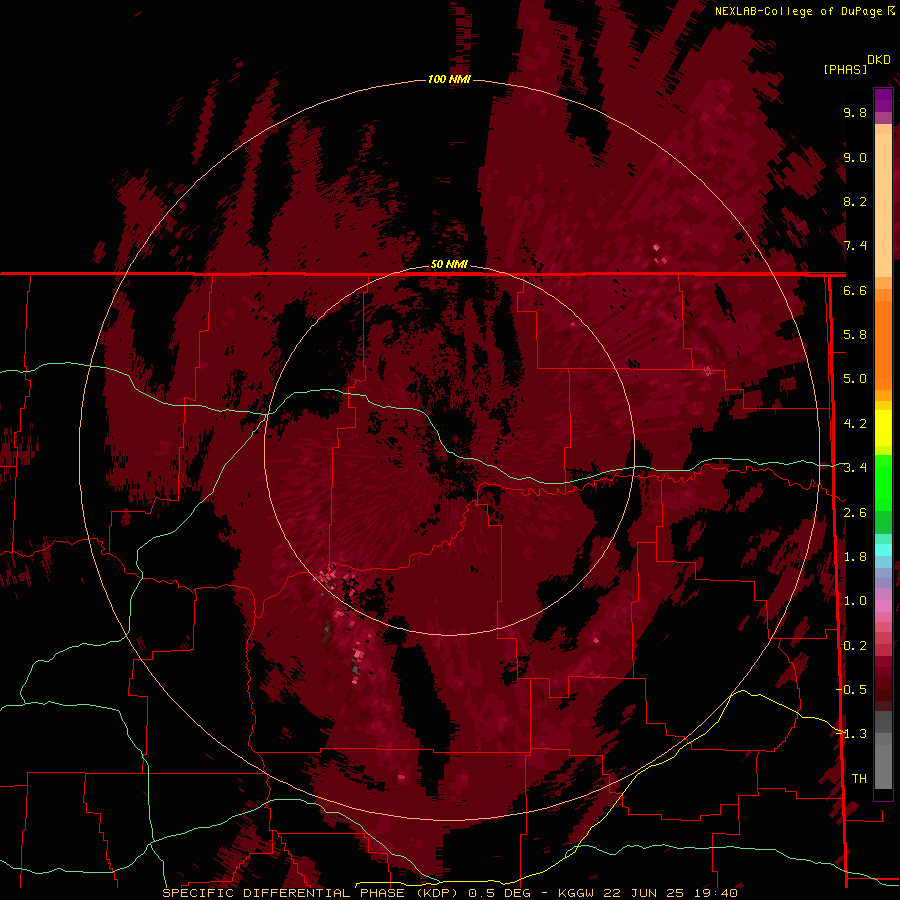Screen dimensions: 900x900
Task: Select the 7.4 value on the color scale
Action: click(855, 246)
